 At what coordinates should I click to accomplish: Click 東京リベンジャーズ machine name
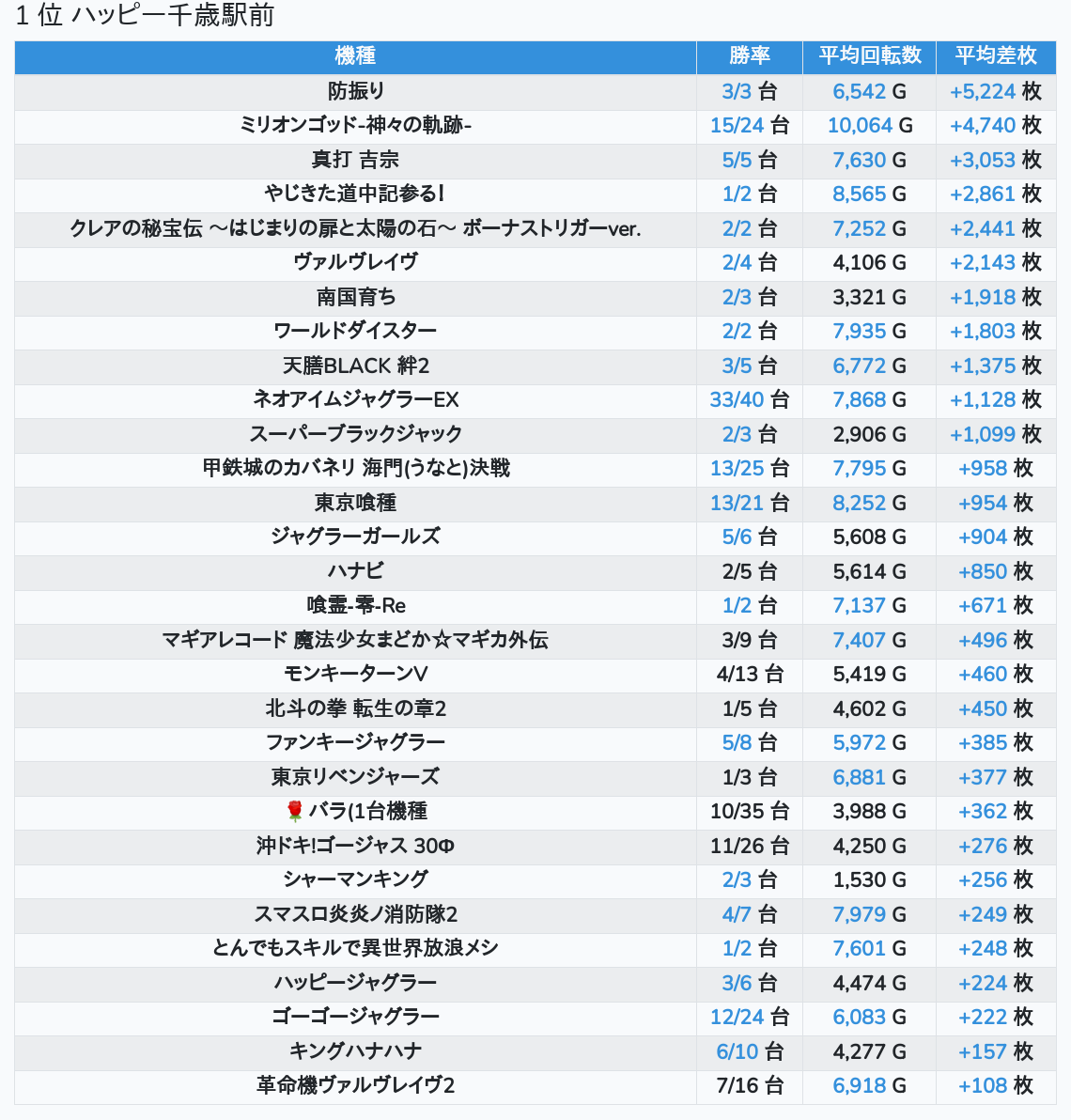point(355,776)
